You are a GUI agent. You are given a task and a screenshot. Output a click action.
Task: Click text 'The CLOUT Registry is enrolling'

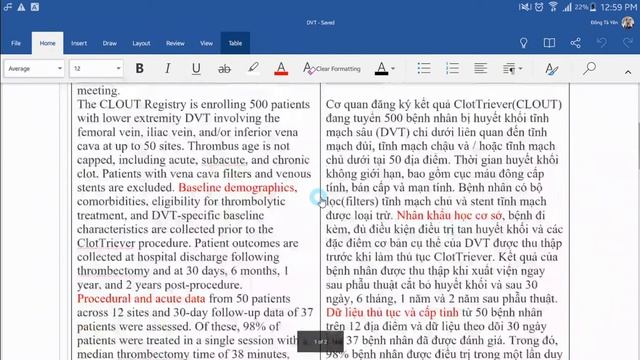(161, 104)
